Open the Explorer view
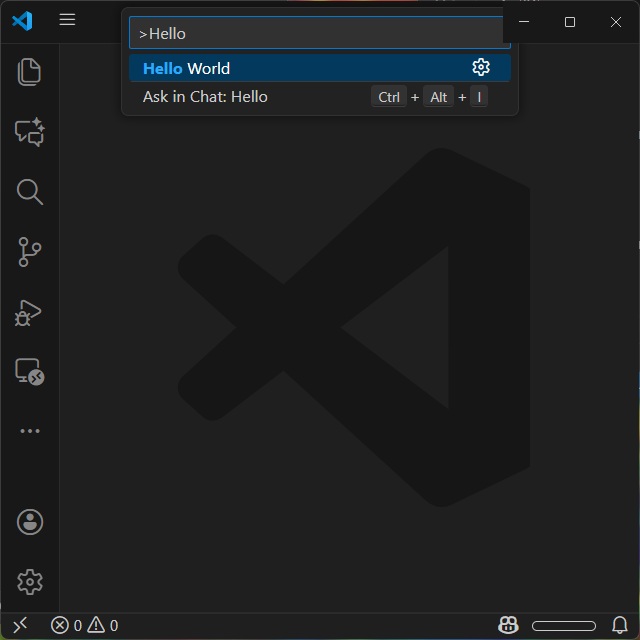640x640 pixels. 29,72
